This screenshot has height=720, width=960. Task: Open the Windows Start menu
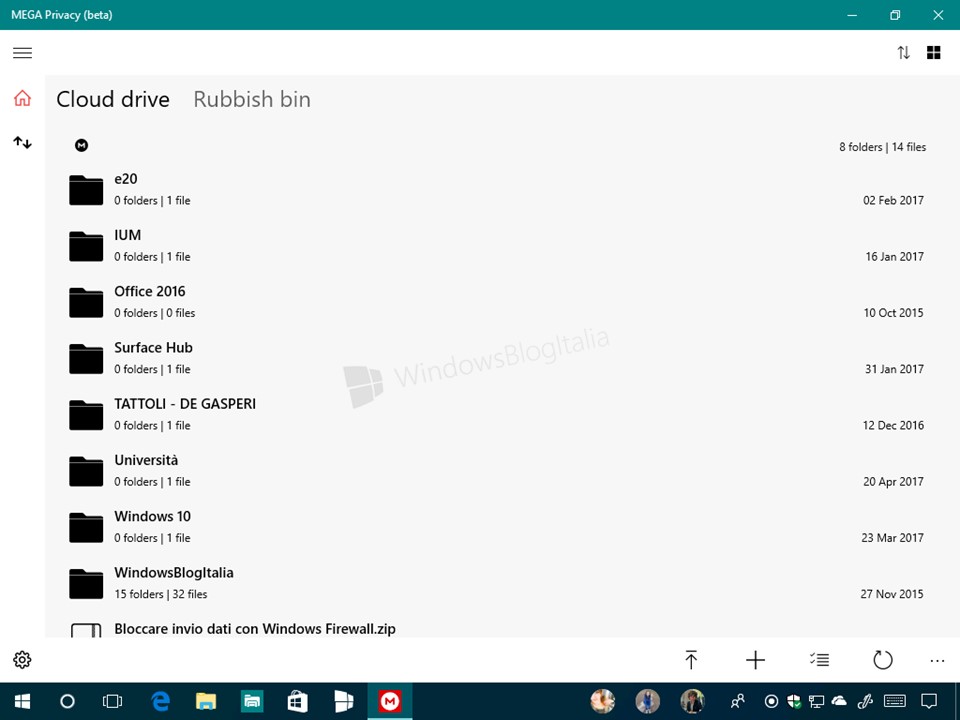pyautogui.click(x=23, y=701)
